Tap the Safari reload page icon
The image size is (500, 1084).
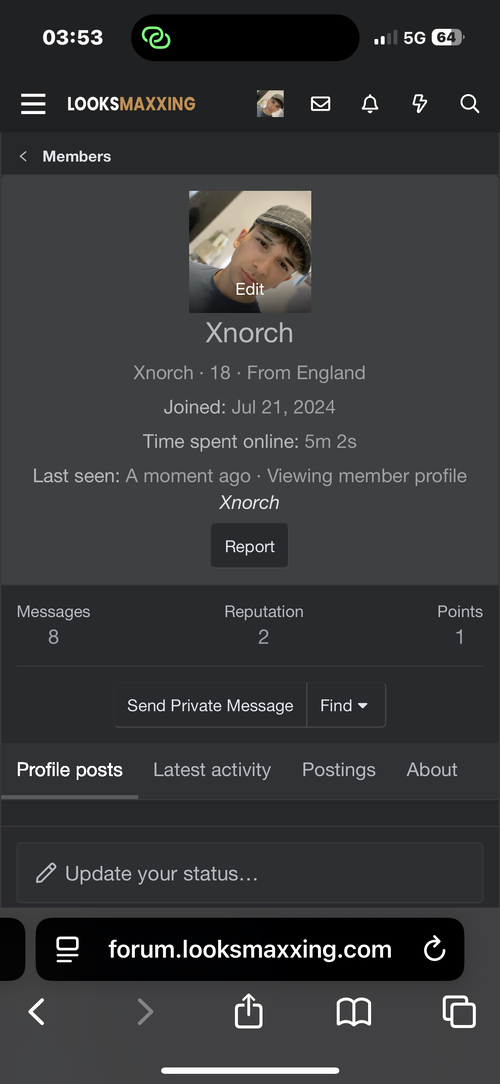[434, 950]
